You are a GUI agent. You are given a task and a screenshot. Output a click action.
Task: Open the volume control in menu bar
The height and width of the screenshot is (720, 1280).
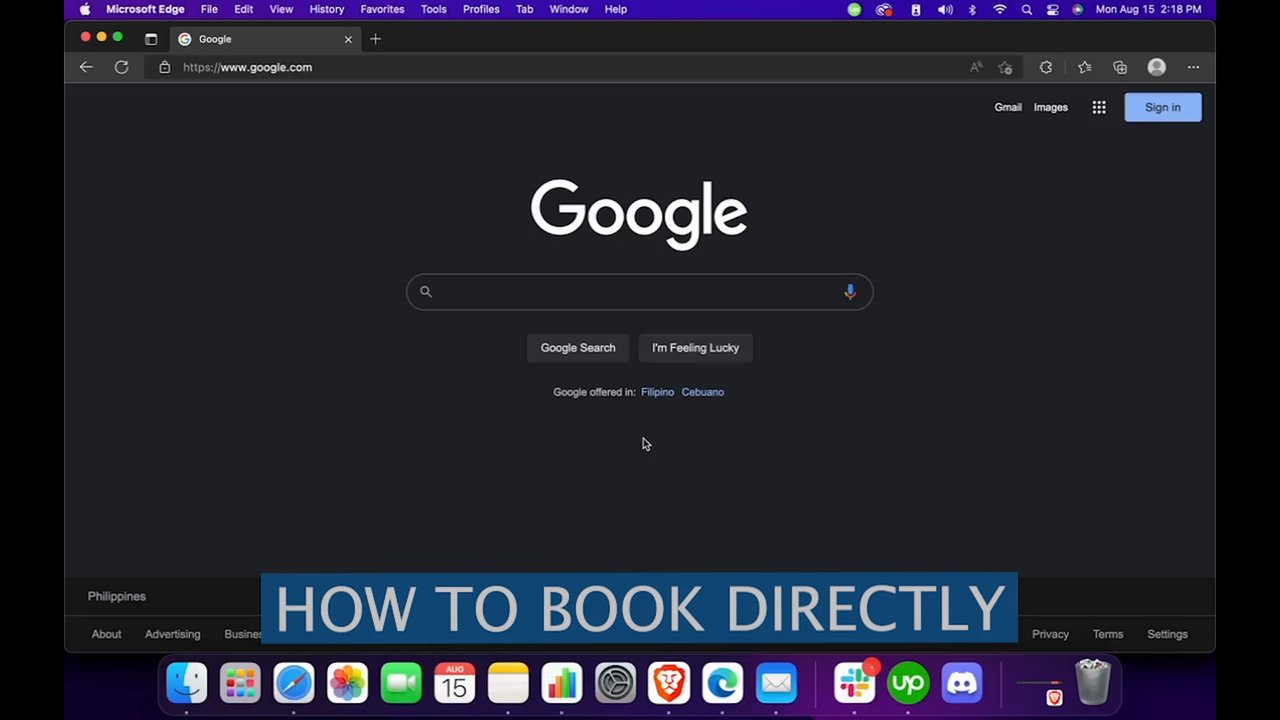[x=945, y=9]
